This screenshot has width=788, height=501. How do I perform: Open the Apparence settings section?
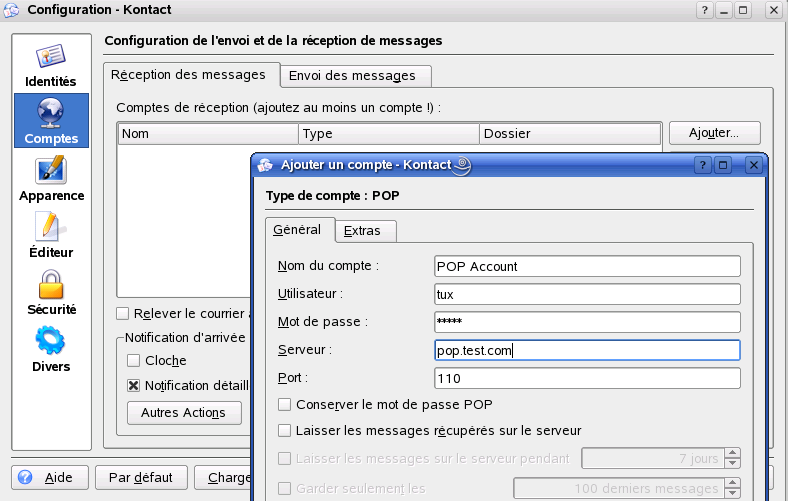pos(51,177)
